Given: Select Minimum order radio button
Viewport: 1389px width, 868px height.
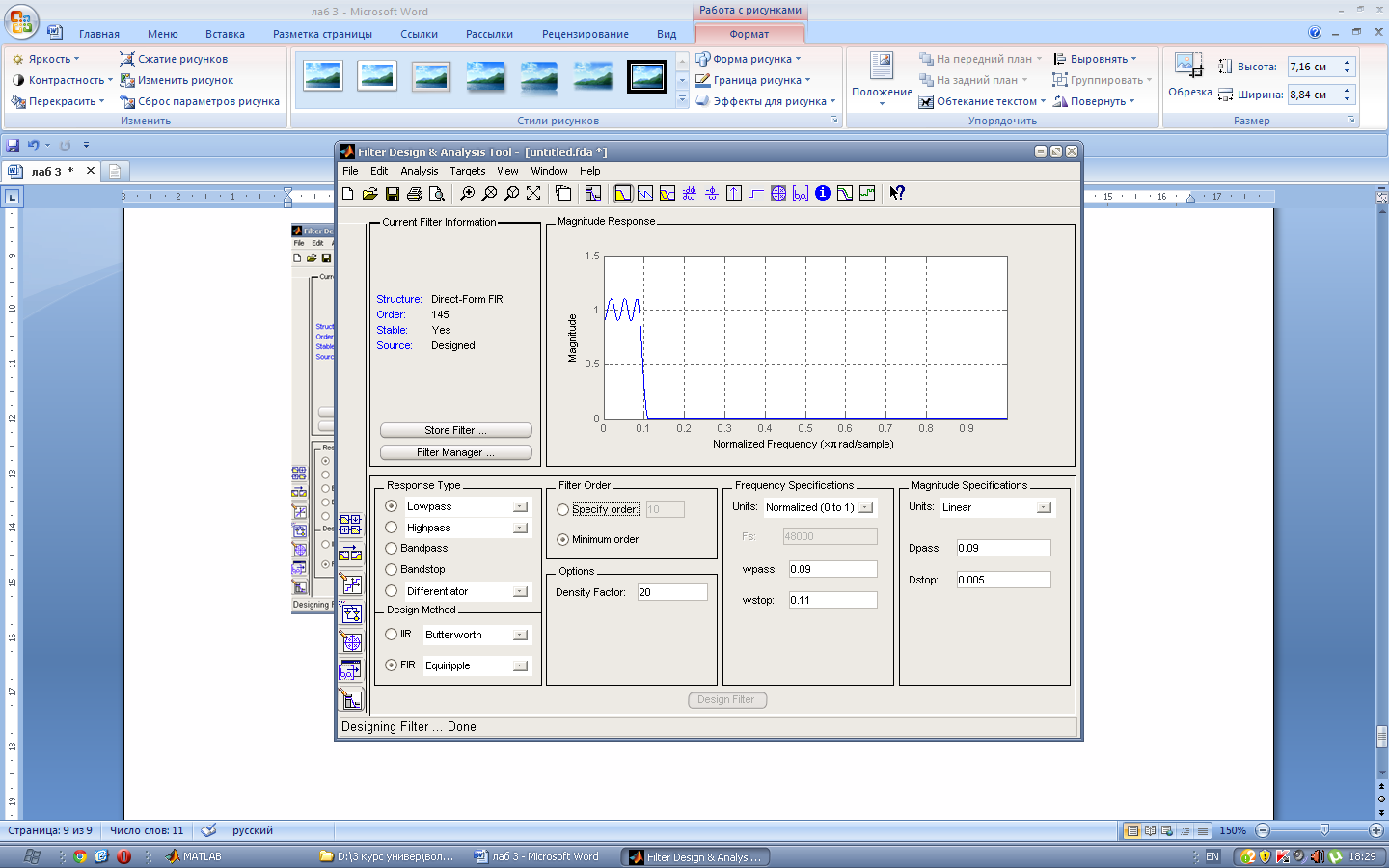Looking at the screenshot, I should (563, 539).
